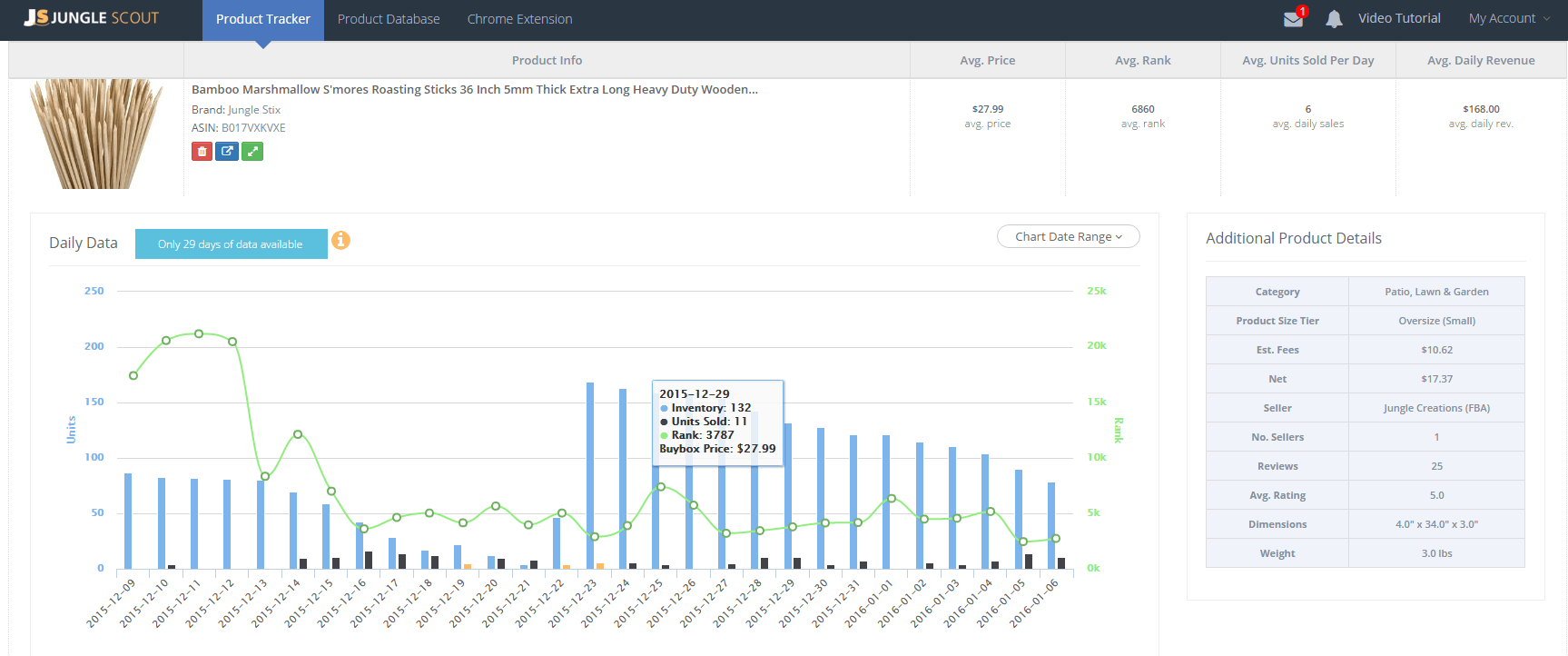Click the rank data point for 2015-12-11
Screen dimensions: 1568x656
tap(199, 333)
